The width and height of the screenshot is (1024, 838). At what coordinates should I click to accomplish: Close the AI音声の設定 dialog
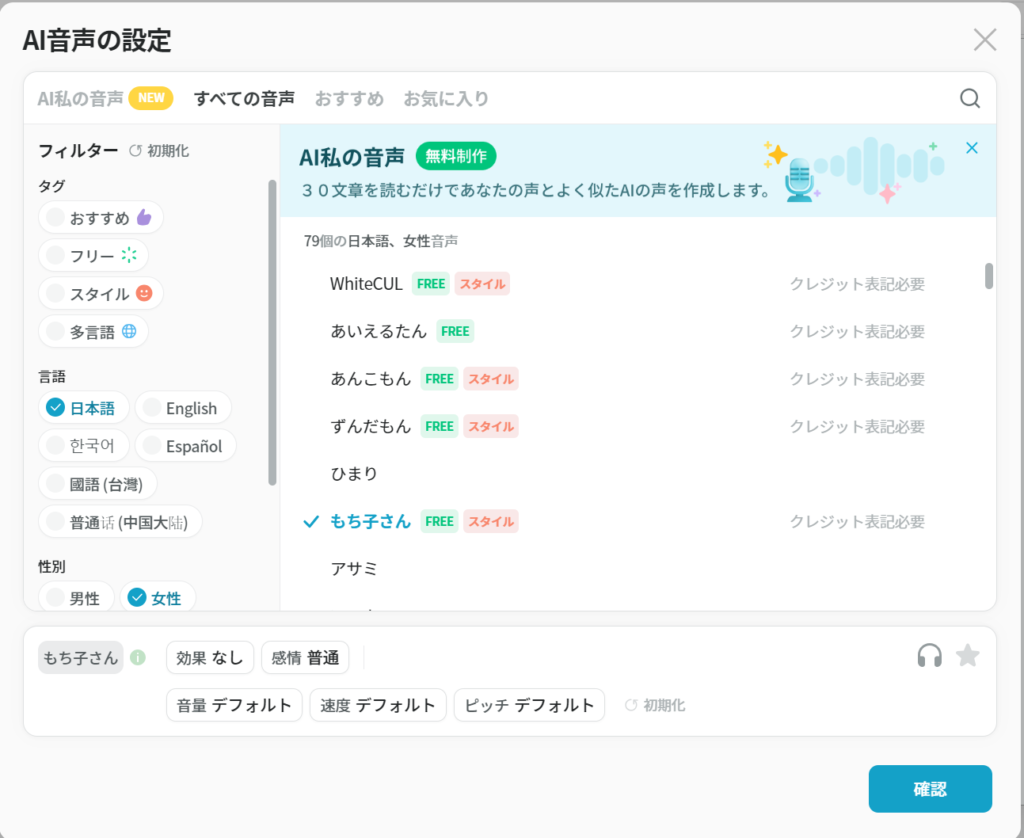point(984,40)
